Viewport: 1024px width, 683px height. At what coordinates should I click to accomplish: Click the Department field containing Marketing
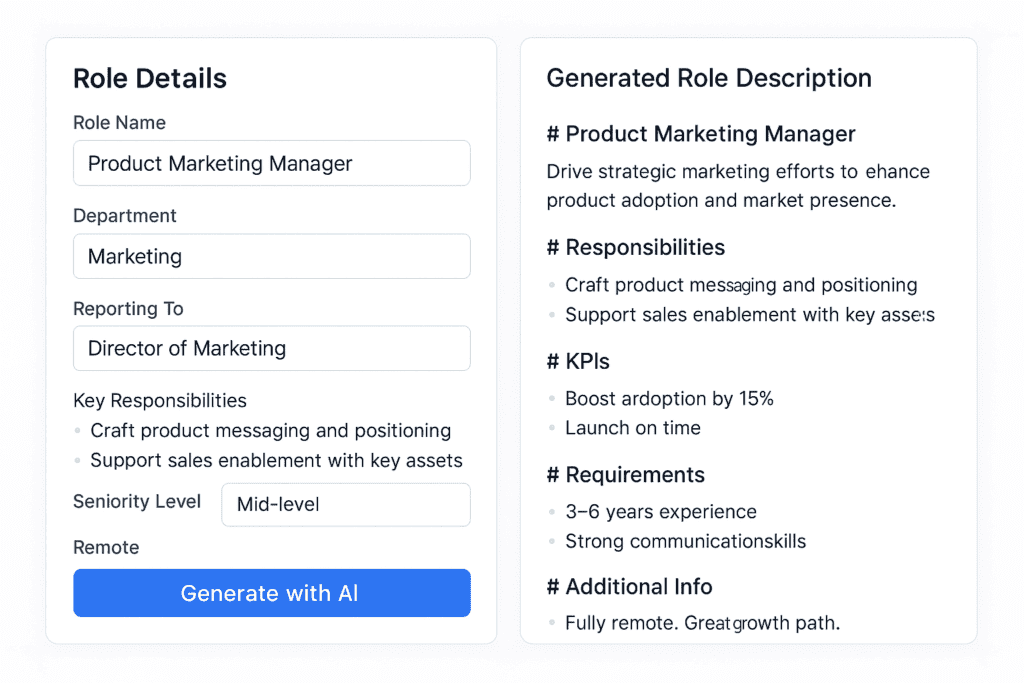point(272,257)
